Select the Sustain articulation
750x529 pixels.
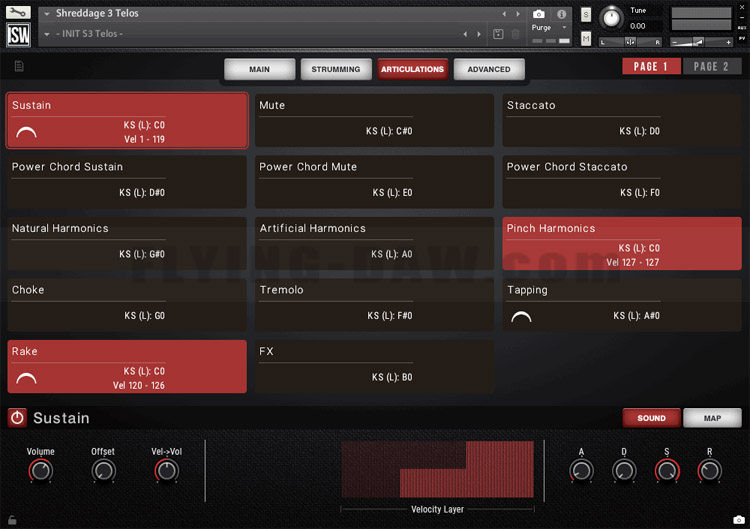[127, 121]
